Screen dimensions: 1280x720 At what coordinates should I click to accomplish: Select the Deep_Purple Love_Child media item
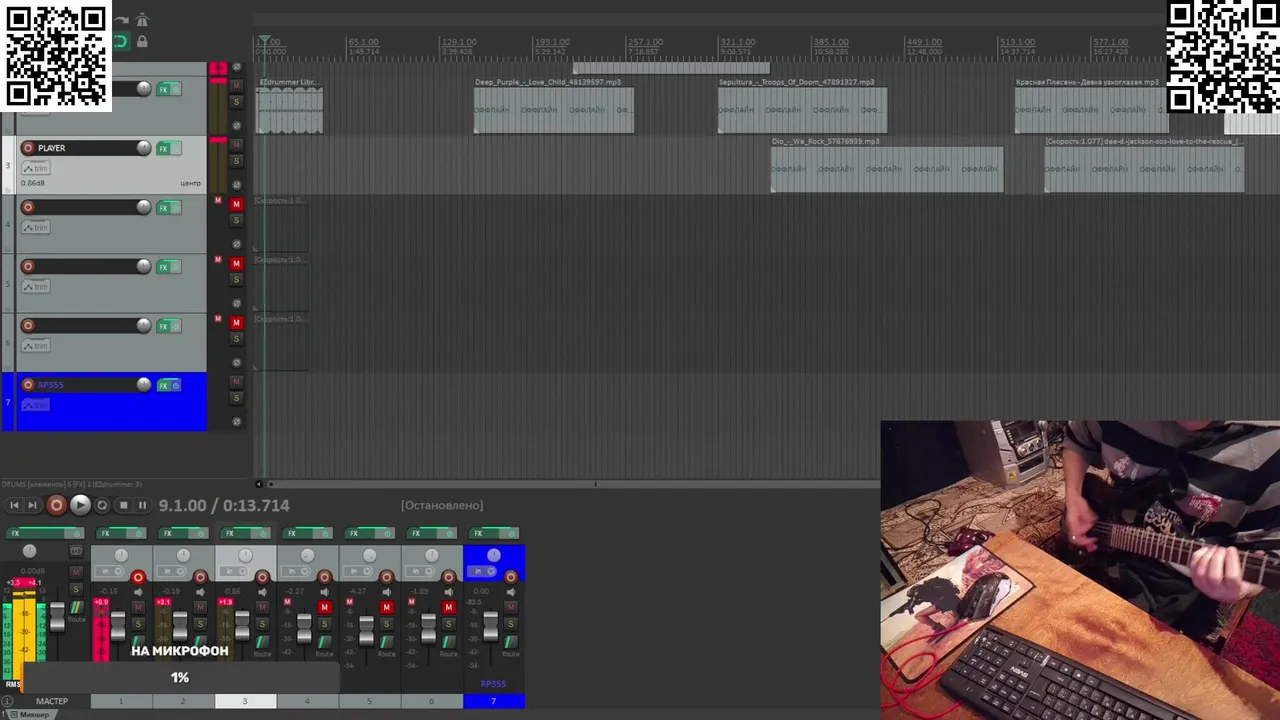click(x=554, y=110)
